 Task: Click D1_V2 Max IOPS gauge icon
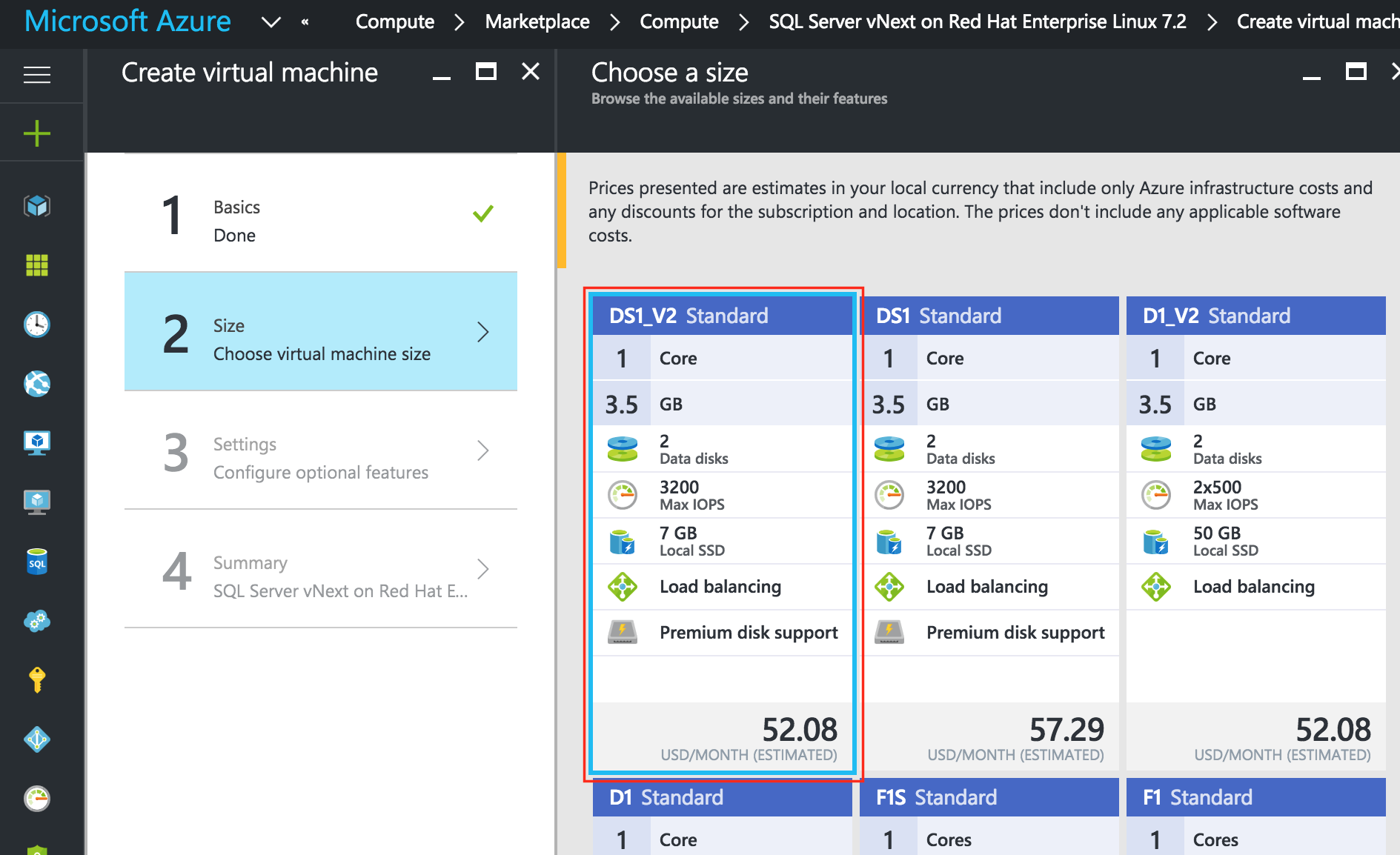click(x=1156, y=495)
